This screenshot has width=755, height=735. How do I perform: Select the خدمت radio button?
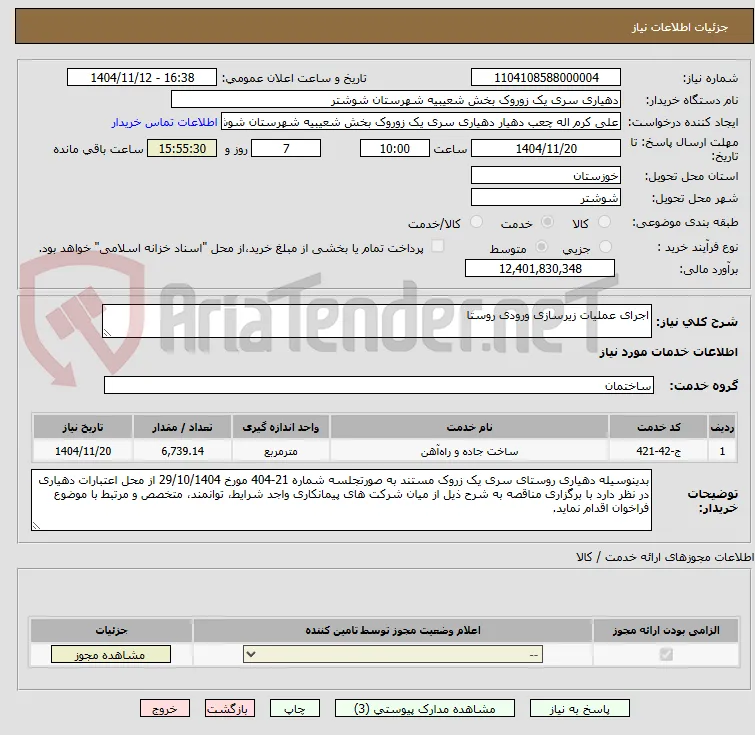547,222
